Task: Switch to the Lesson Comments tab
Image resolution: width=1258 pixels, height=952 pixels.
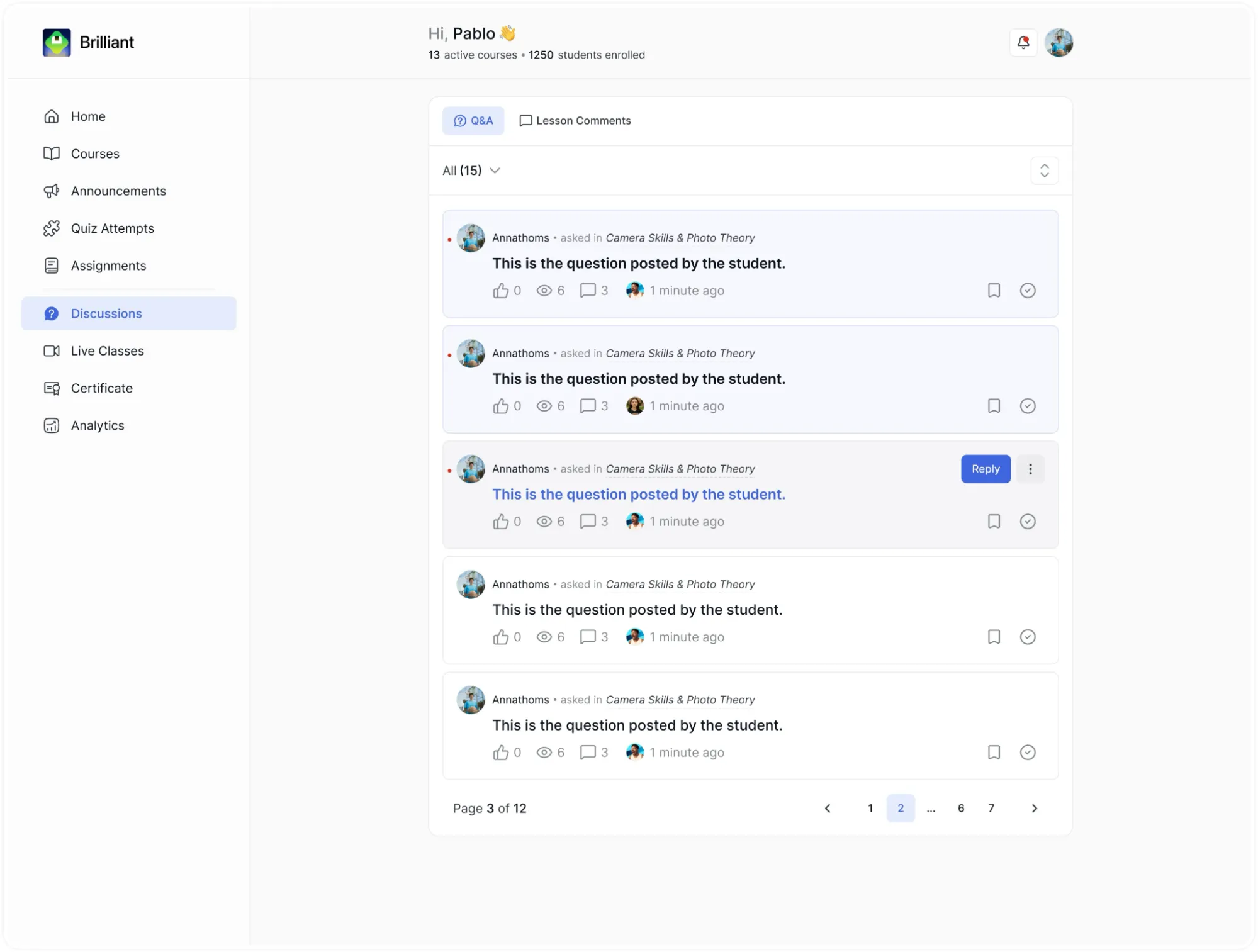Action: (x=575, y=120)
